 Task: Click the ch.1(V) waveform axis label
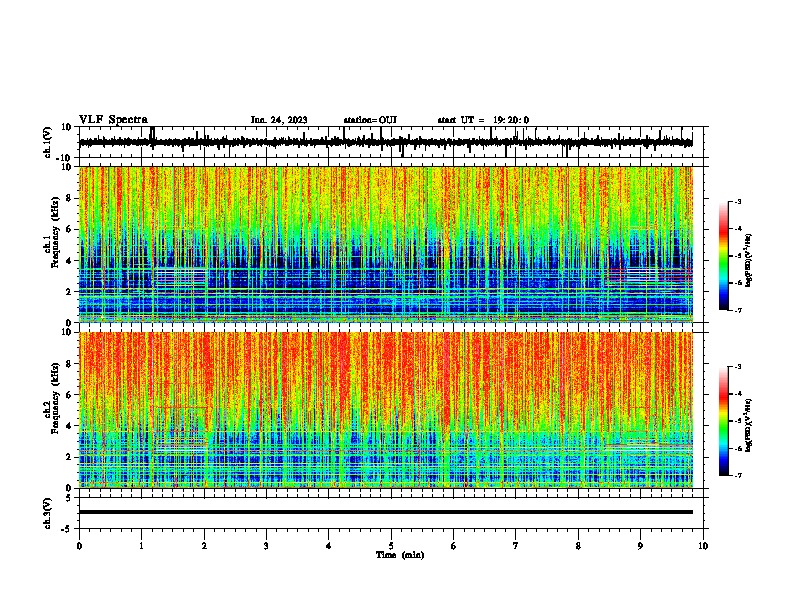click(48, 142)
